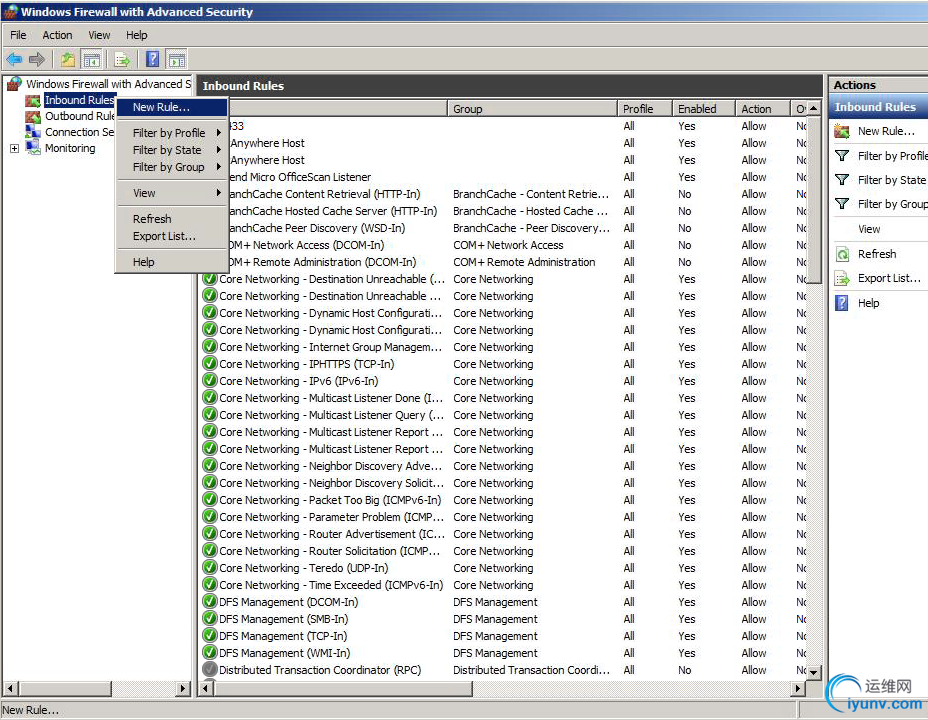Open the Filter by Group submenu

click(x=170, y=167)
